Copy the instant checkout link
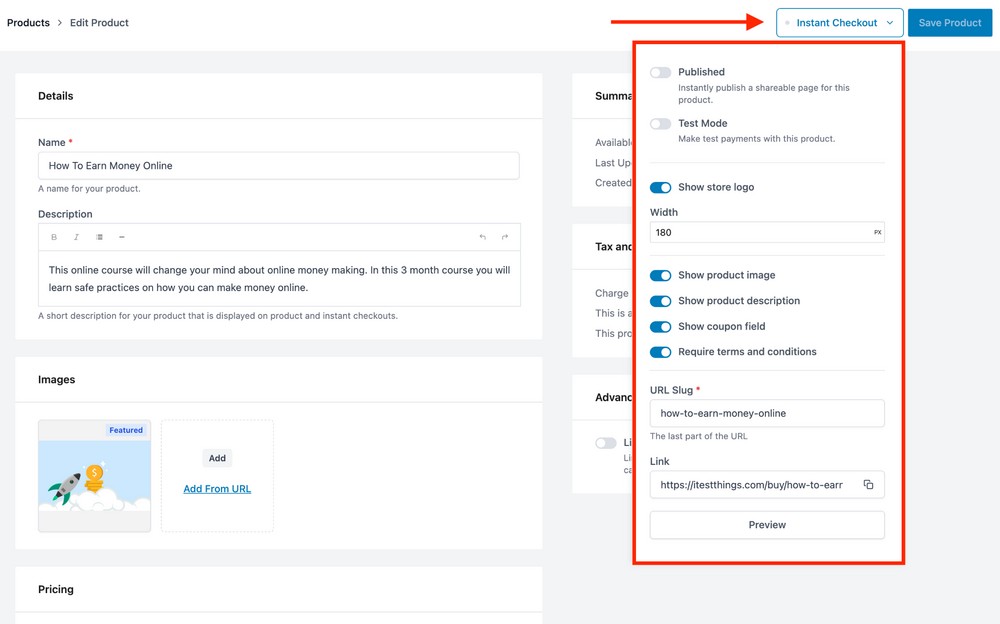The image size is (1000, 624). tap(868, 485)
